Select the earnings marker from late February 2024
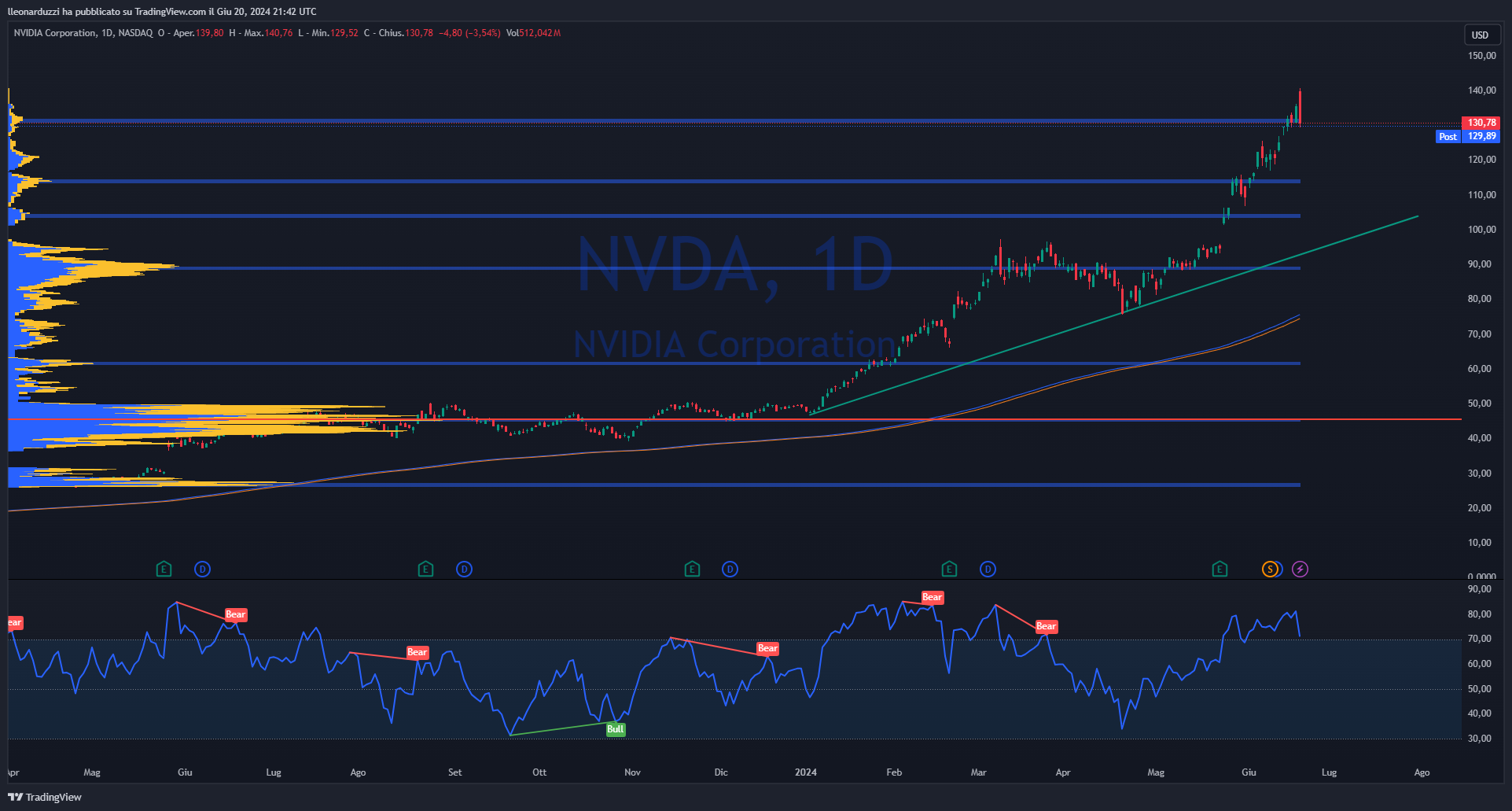The image size is (1512, 811). [x=949, y=569]
